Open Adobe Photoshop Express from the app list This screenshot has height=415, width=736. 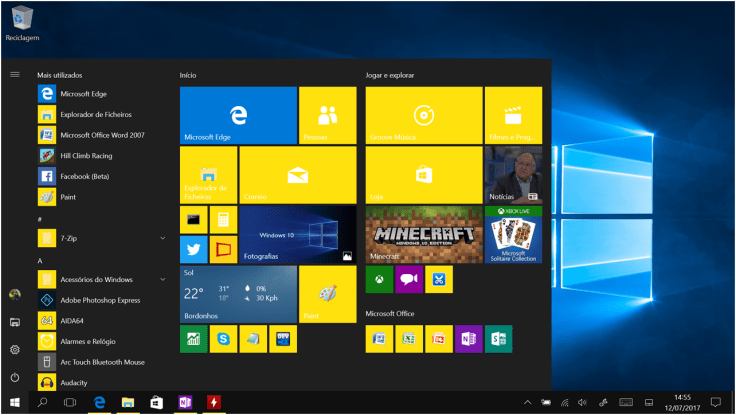tap(100, 300)
